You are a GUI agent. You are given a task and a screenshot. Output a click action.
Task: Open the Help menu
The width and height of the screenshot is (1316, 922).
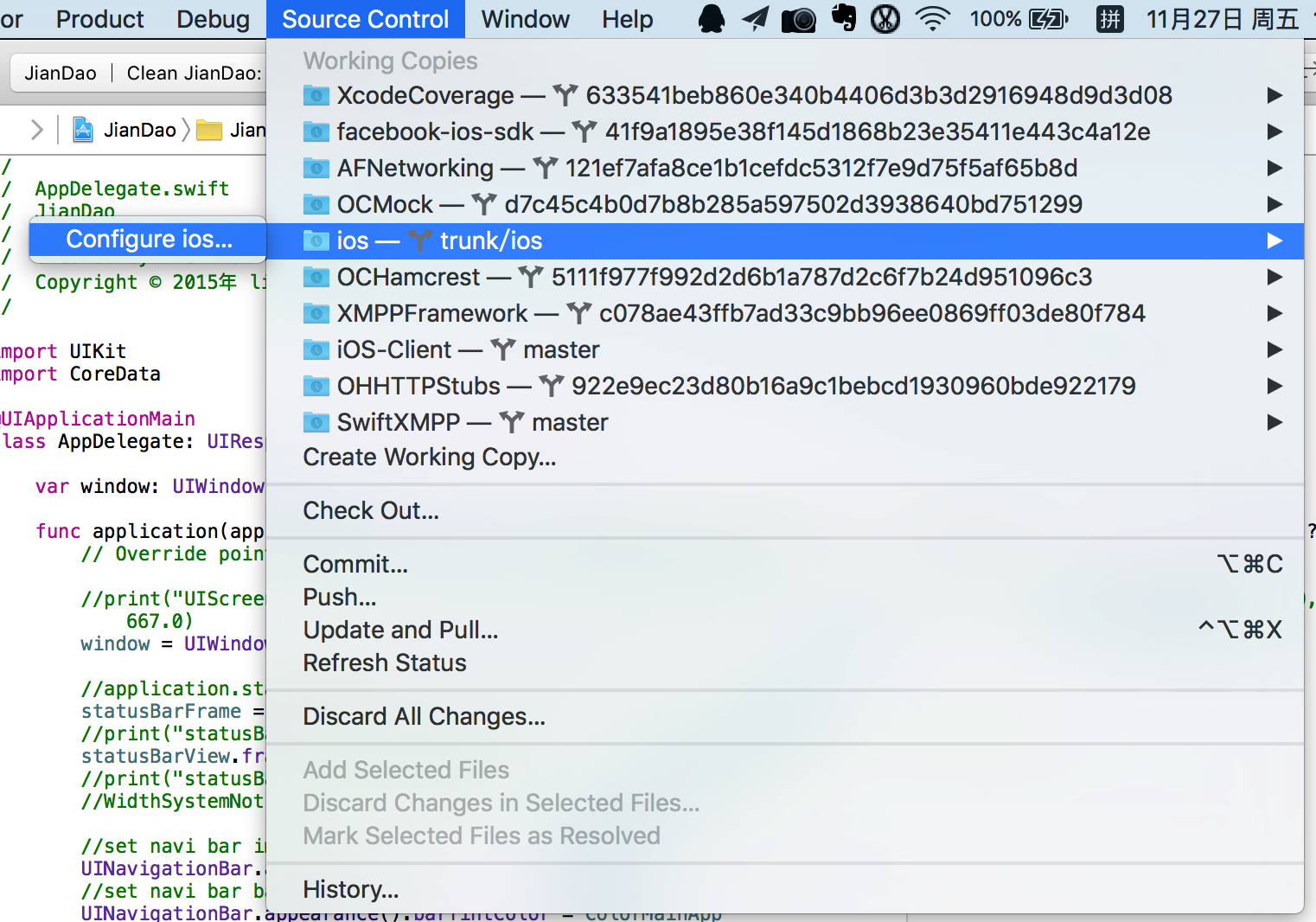[x=628, y=19]
